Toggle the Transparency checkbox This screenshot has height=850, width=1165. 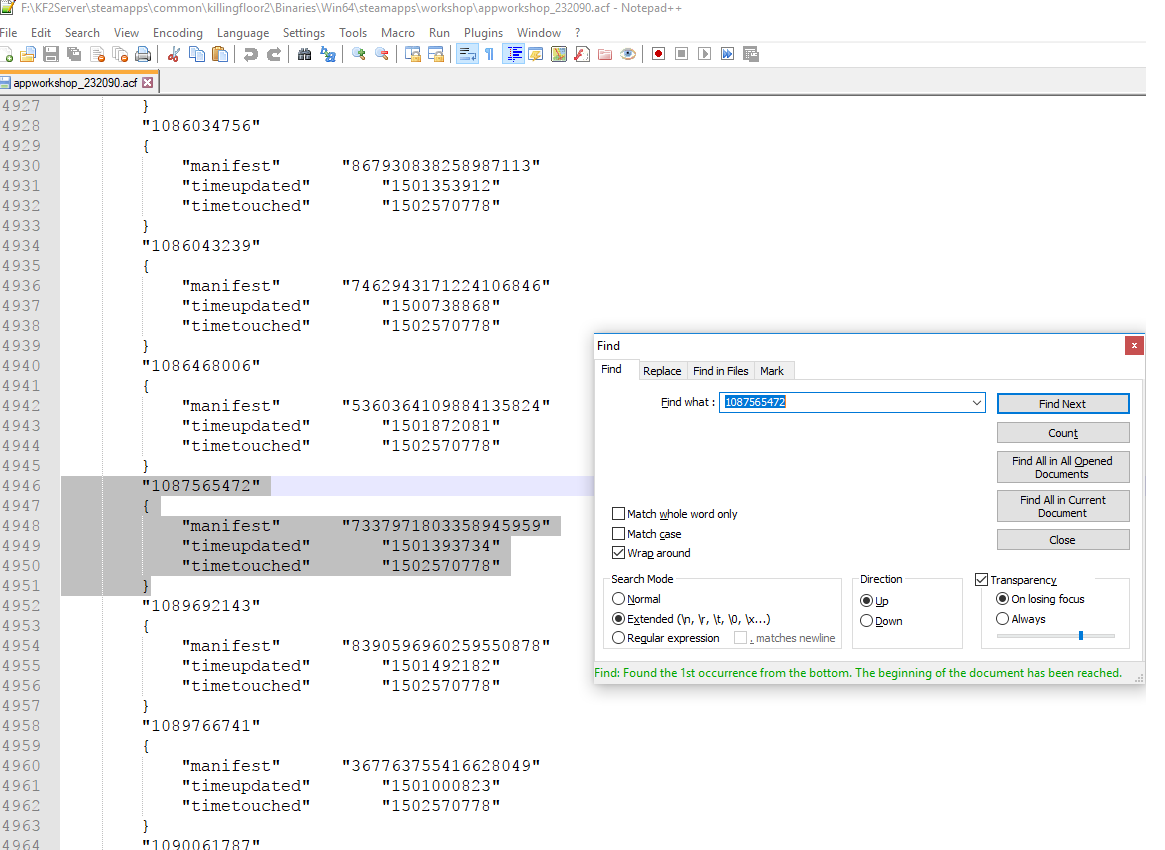click(x=981, y=580)
